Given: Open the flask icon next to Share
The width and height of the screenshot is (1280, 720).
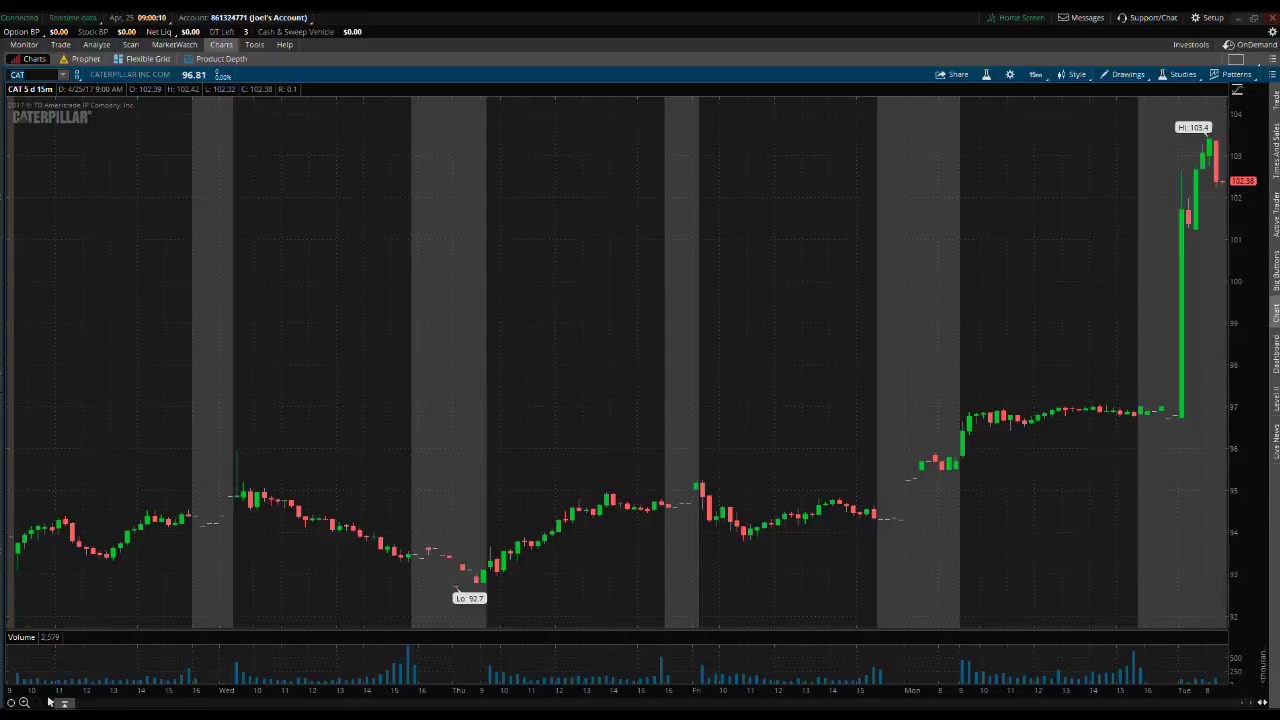Looking at the screenshot, I should coord(986,75).
